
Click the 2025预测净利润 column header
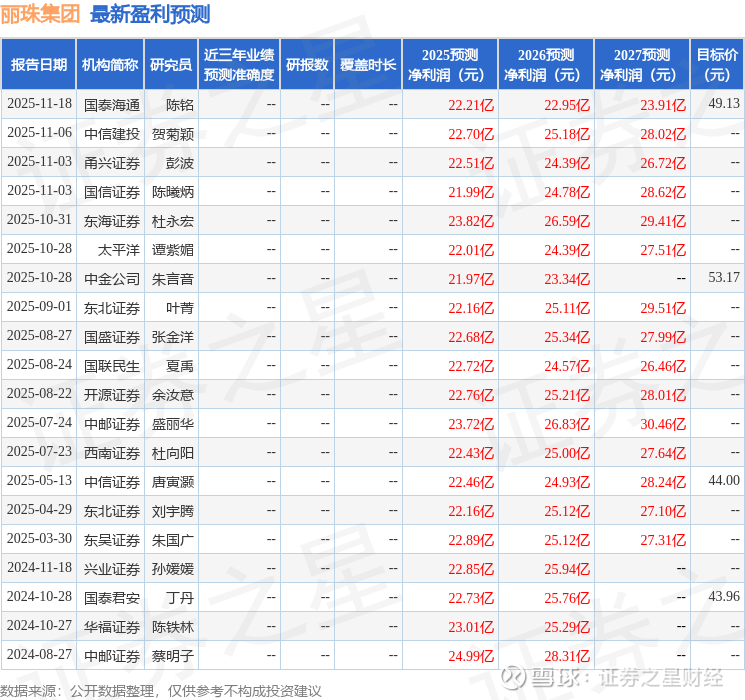[x=449, y=65]
